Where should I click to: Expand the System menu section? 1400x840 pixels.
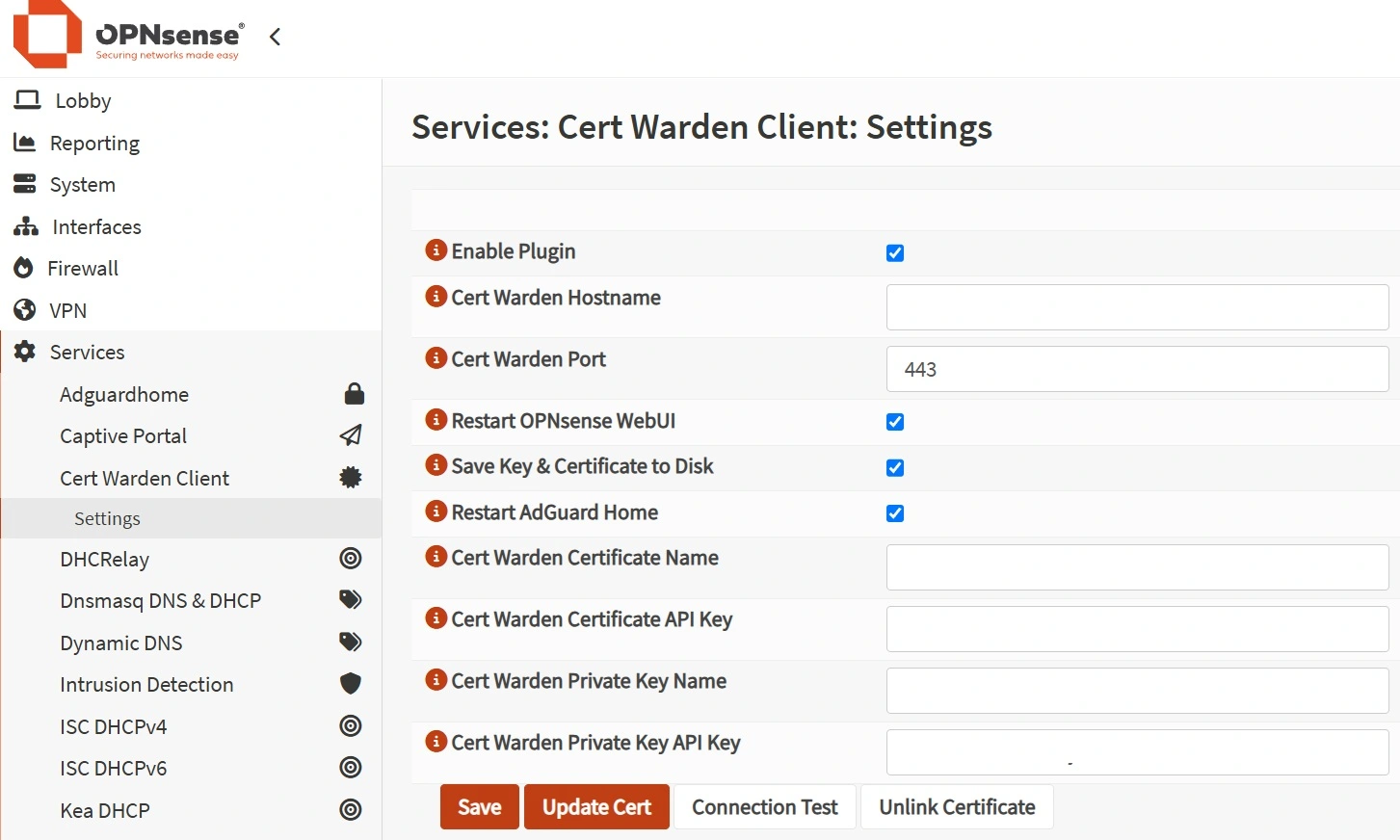(82, 184)
